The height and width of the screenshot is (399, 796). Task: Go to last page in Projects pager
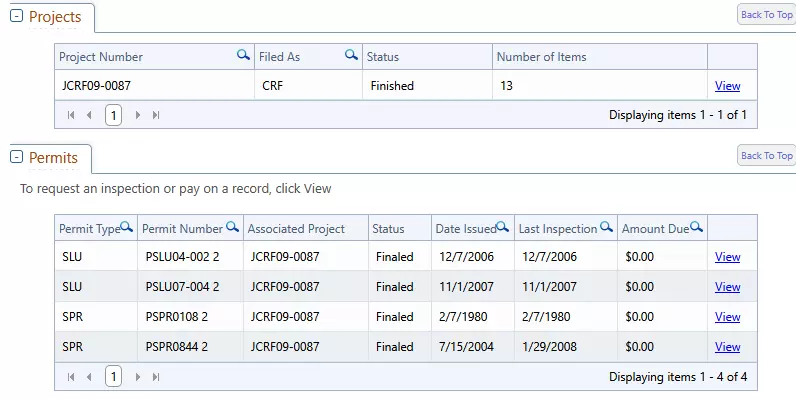click(156, 115)
